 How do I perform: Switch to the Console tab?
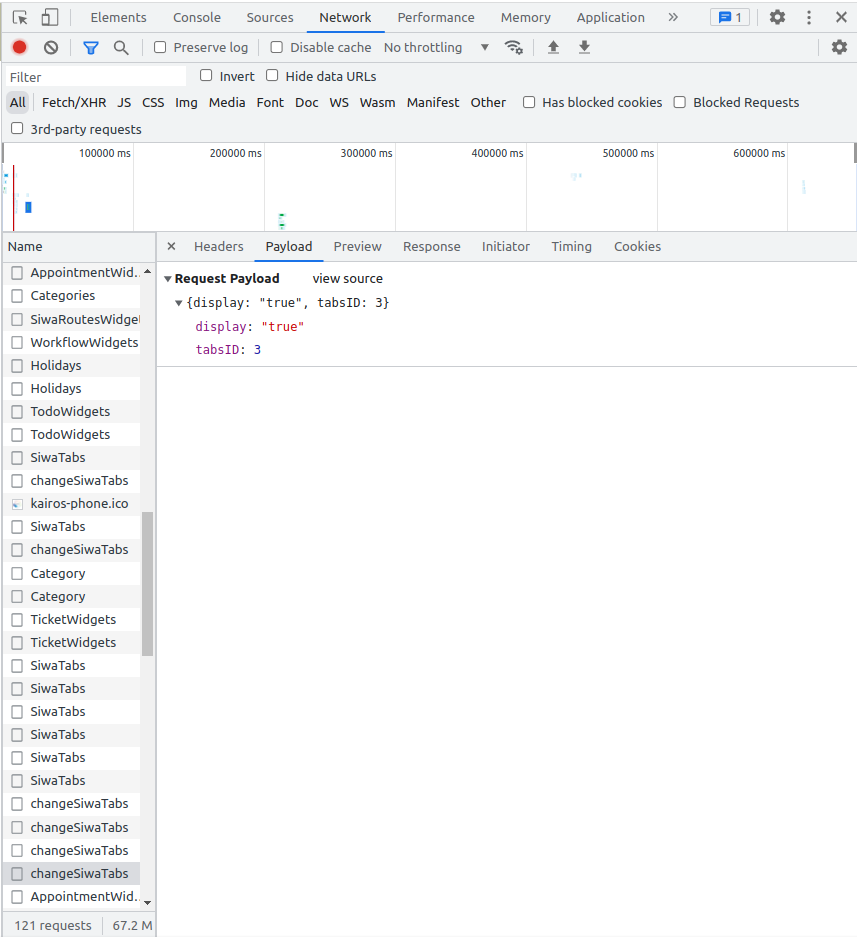tap(197, 17)
